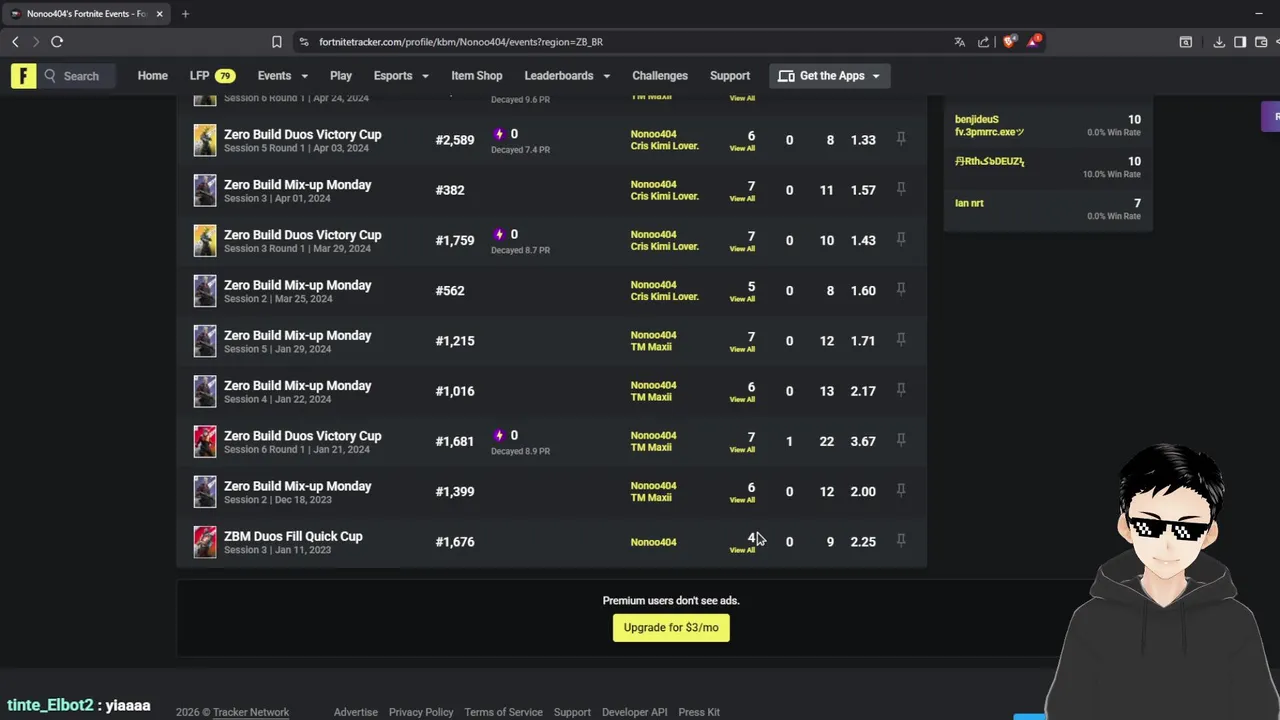Click the event image for Victory Cup Apr 03

tap(205, 140)
